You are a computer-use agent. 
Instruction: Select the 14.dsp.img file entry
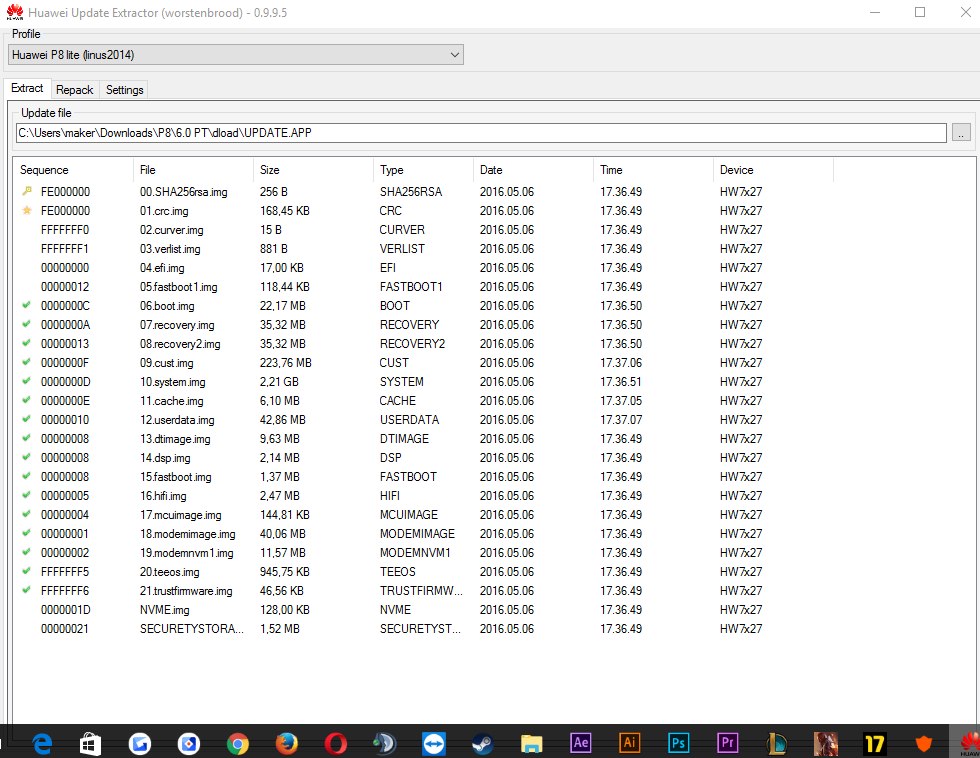[x=165, y=458]
